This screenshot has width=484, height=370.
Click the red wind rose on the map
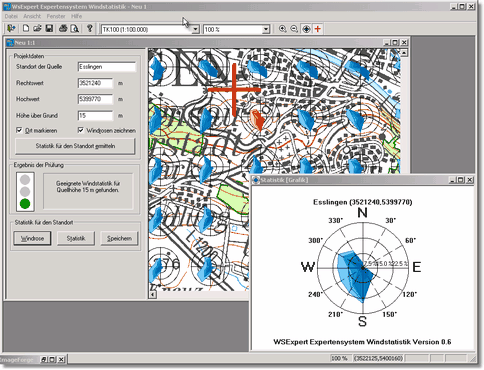[257, 119]
